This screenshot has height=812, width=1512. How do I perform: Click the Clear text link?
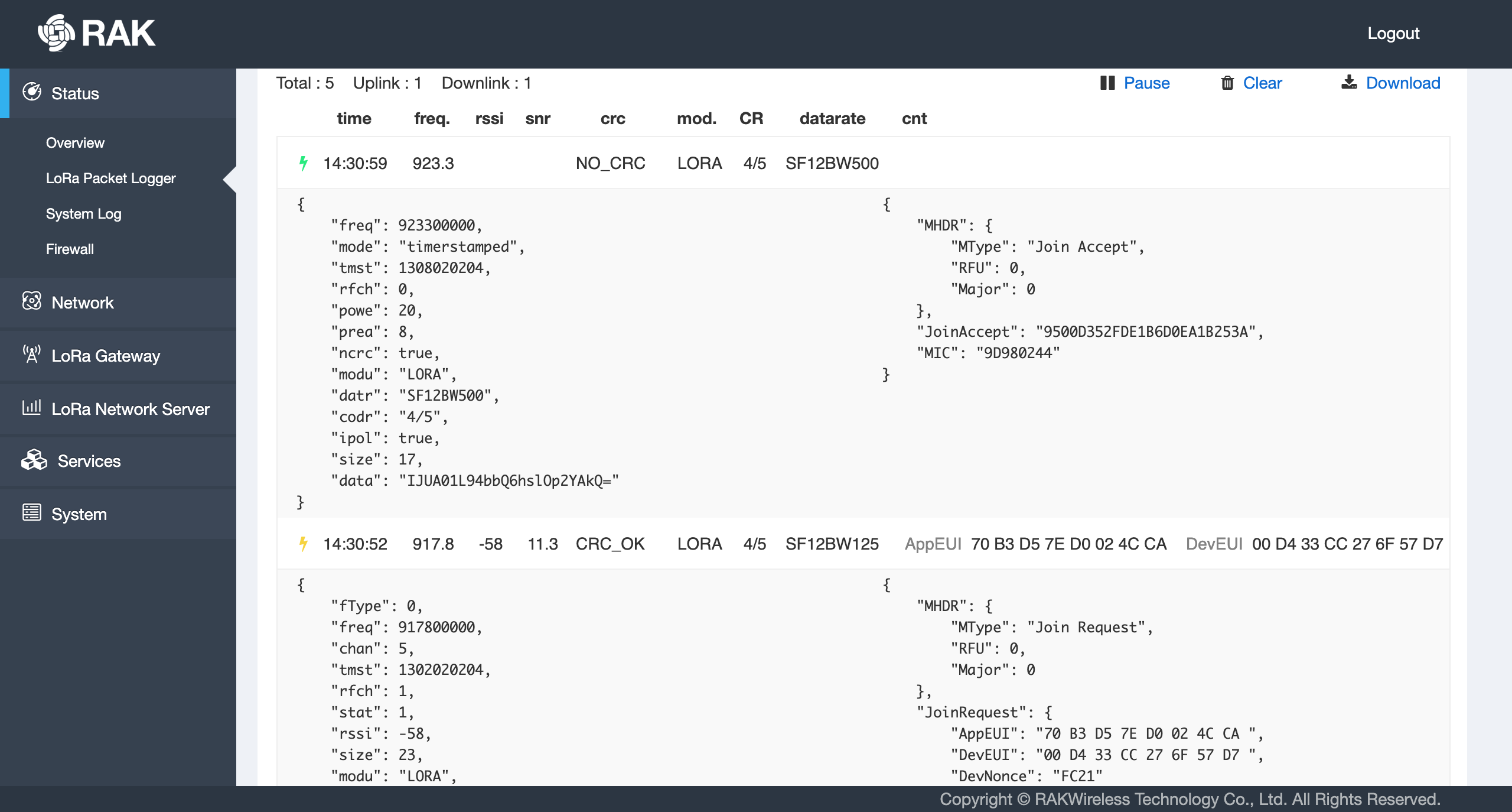pyautogui.click(x=1262, y=83)
